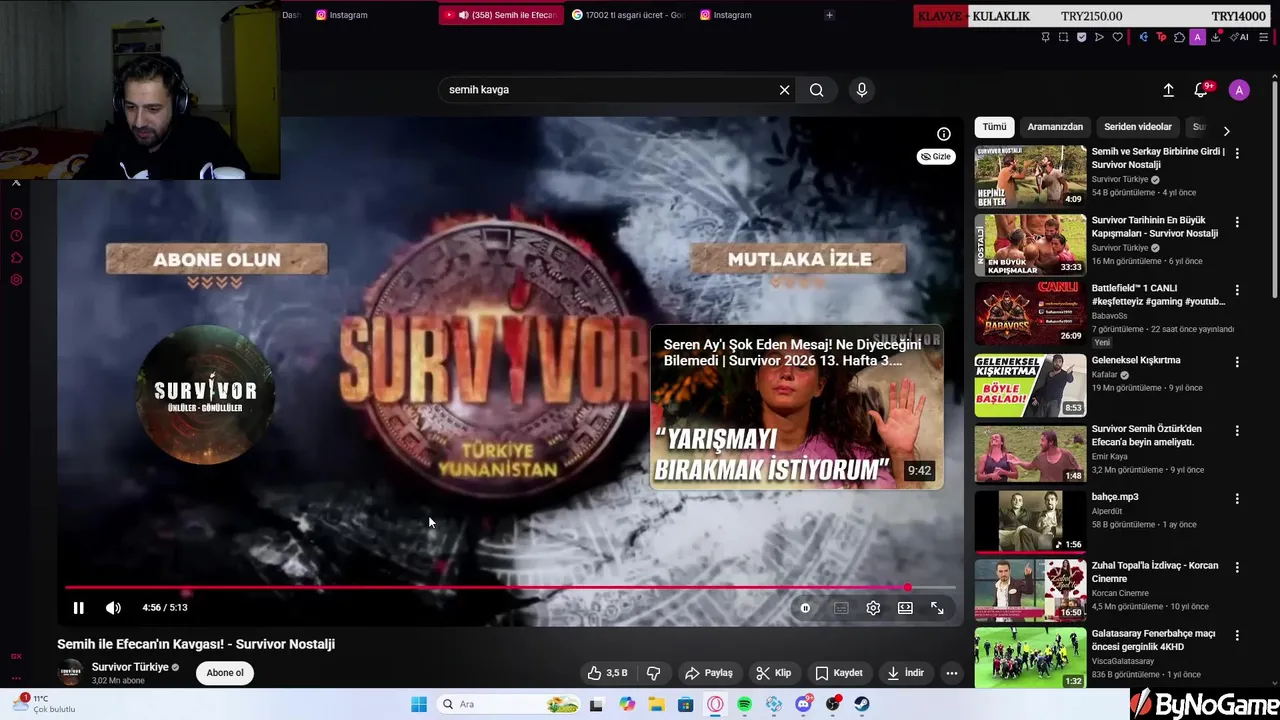Viewport: 1280px width, 720px height.
Task: Open YouTube notifications bell
Action: pyautogui.click(x=1202, y=90)
